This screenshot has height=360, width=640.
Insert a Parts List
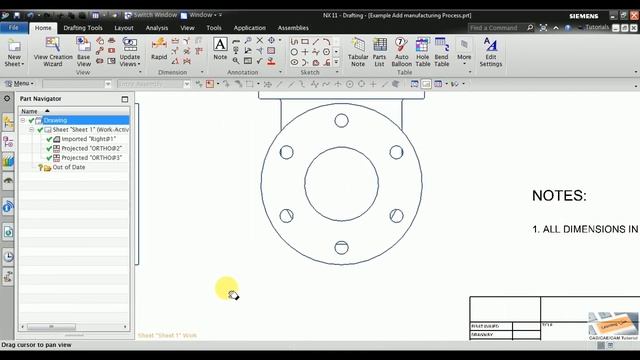tap(379, 52)
